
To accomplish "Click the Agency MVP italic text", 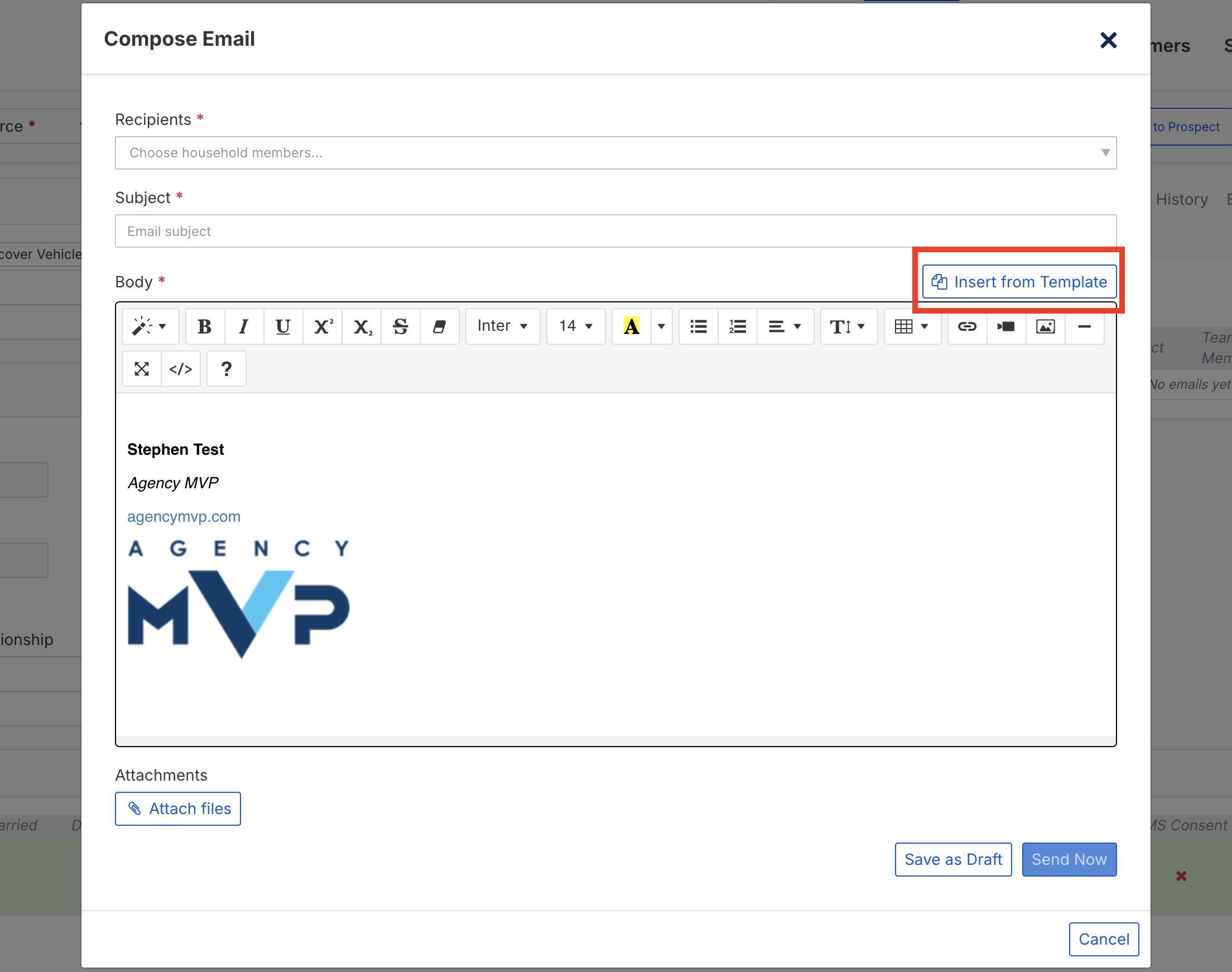I will [x=173, y=483].
